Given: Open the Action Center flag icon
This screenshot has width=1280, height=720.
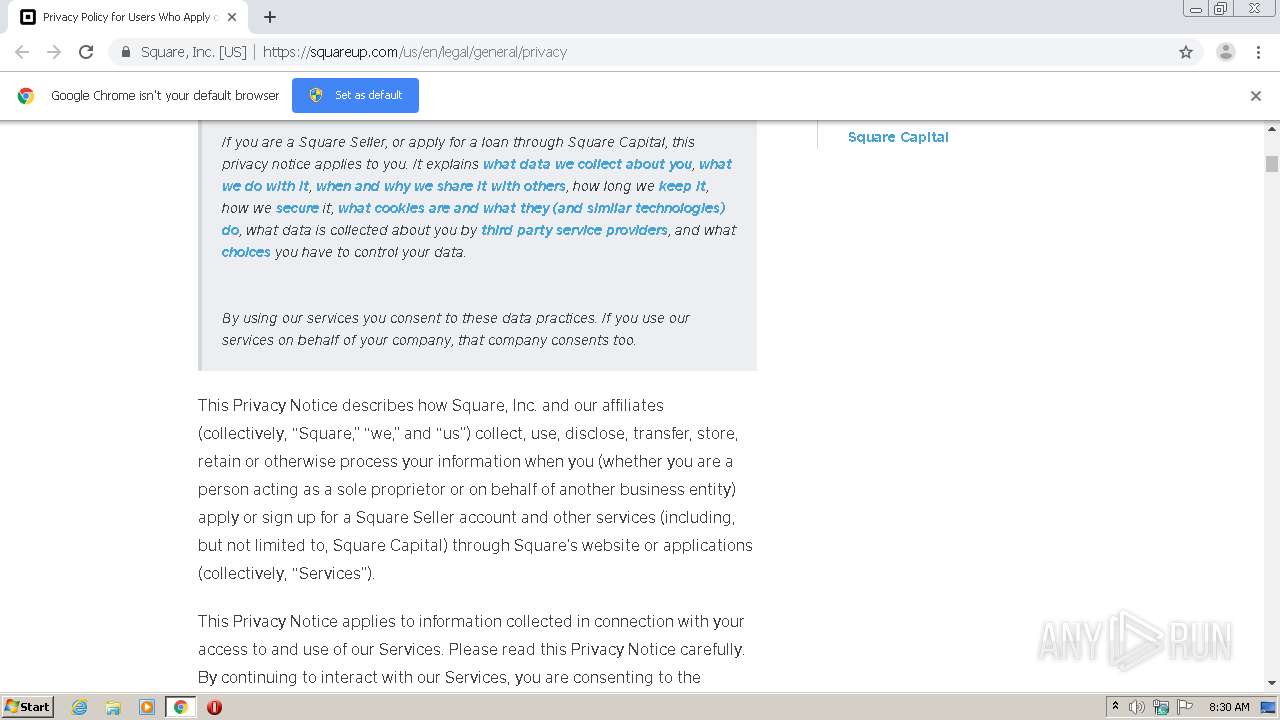Looking at the screenshot, I should click(x=1185, y=707).
